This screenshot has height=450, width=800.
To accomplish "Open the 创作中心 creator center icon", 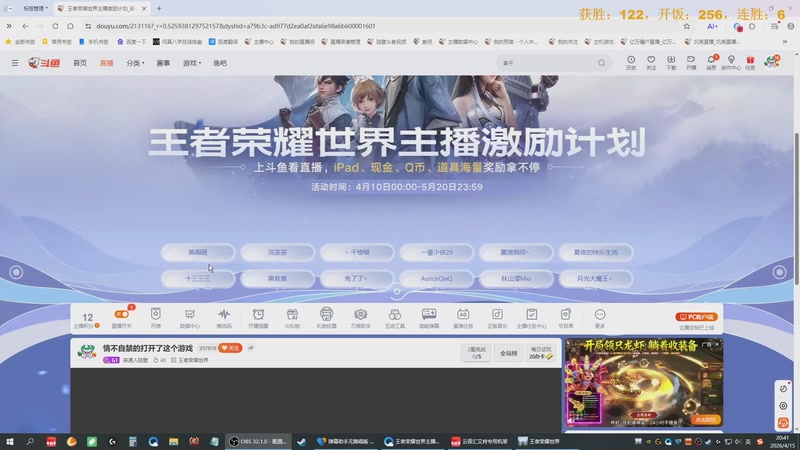I will click(x=731, y=62).
